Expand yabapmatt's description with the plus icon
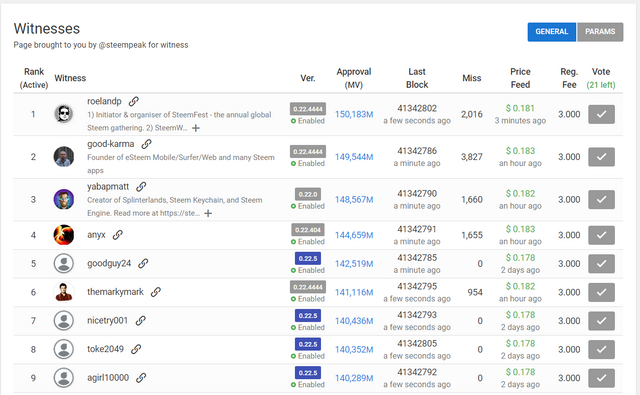The image size is (640, 395). point(208,213)
